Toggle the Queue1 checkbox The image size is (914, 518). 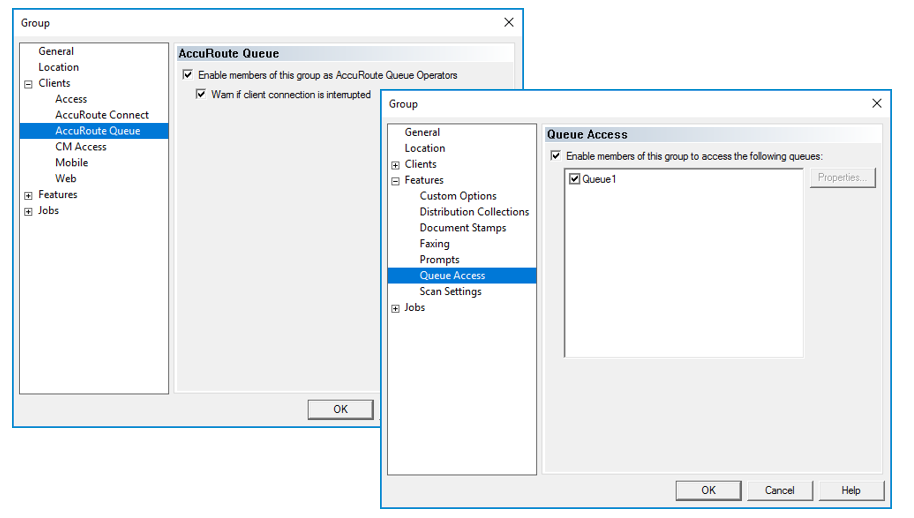pyautogui.click(x=575, y=179)
